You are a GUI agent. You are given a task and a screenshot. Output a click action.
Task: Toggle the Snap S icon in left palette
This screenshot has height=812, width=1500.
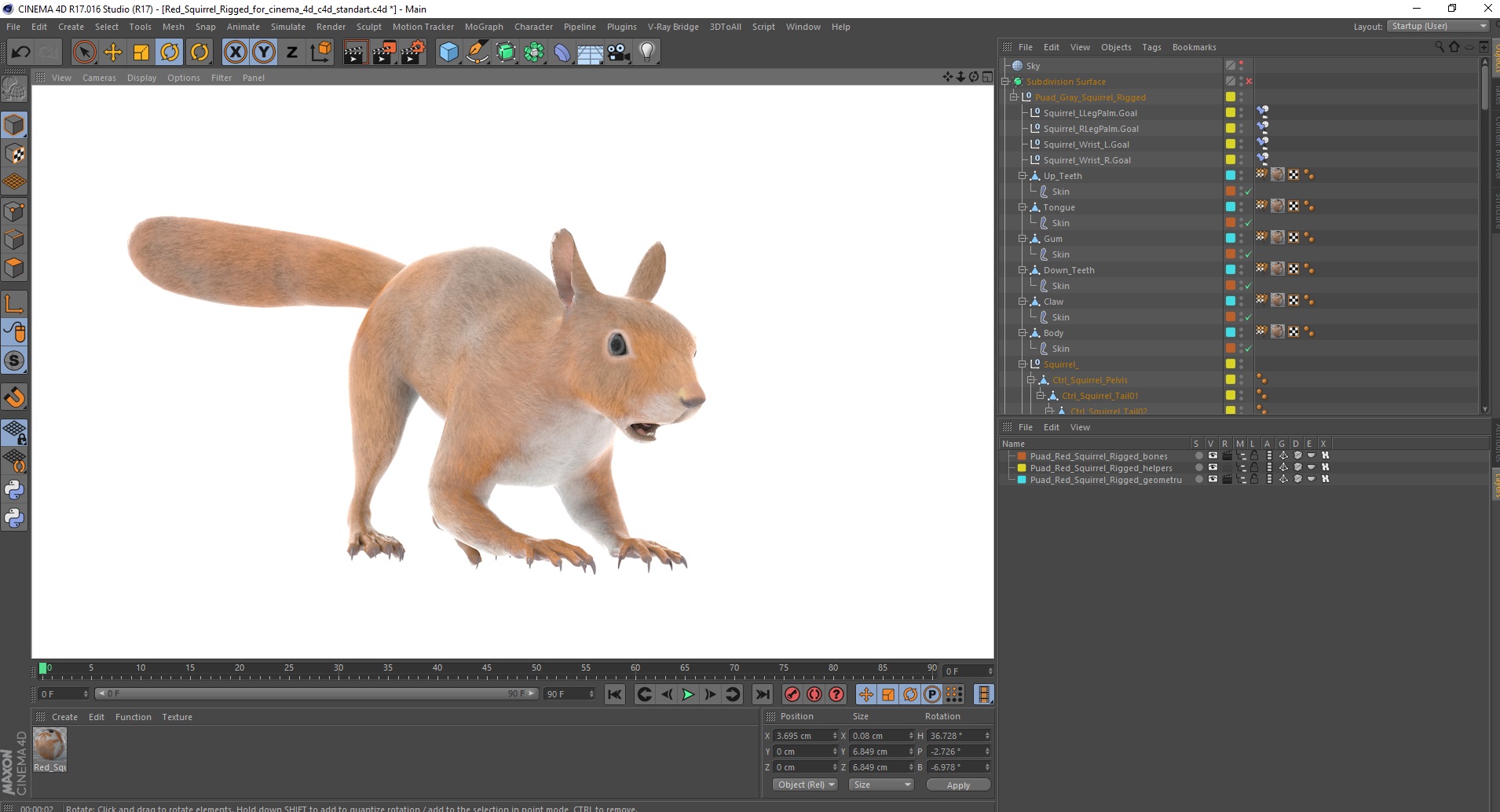(14, 361)
